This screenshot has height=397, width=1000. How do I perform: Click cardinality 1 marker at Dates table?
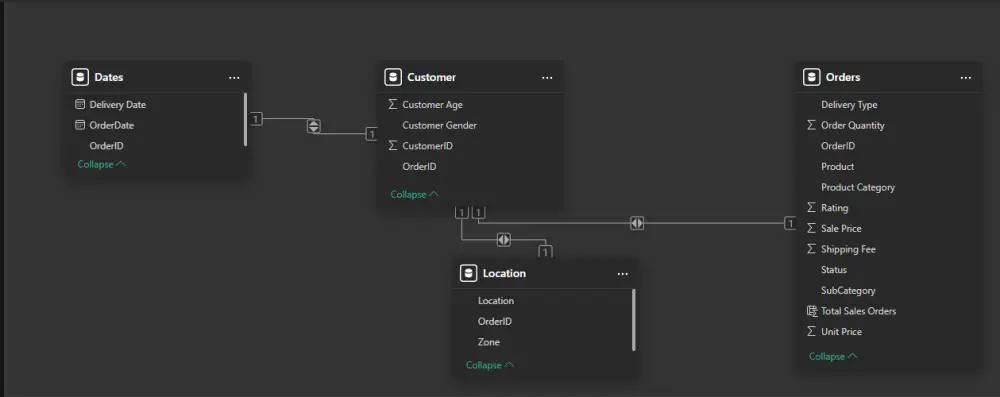[x=256, y=119]
